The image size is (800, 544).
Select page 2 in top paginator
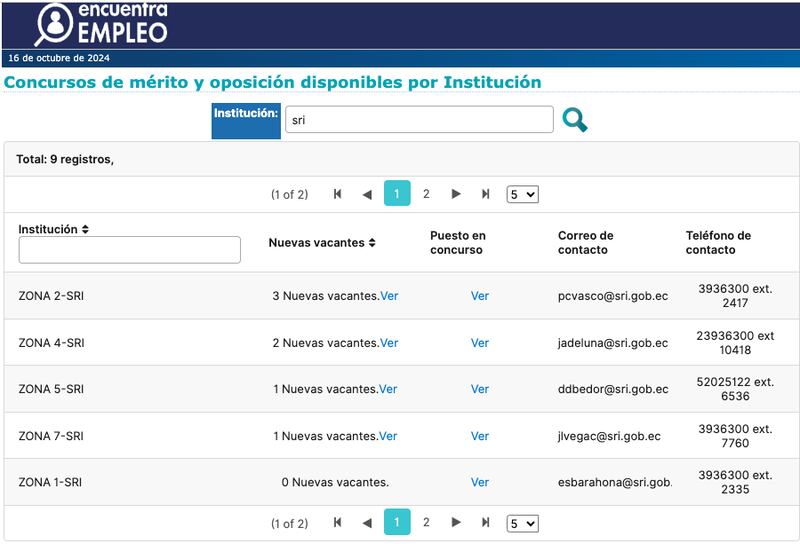click(426, 194)
